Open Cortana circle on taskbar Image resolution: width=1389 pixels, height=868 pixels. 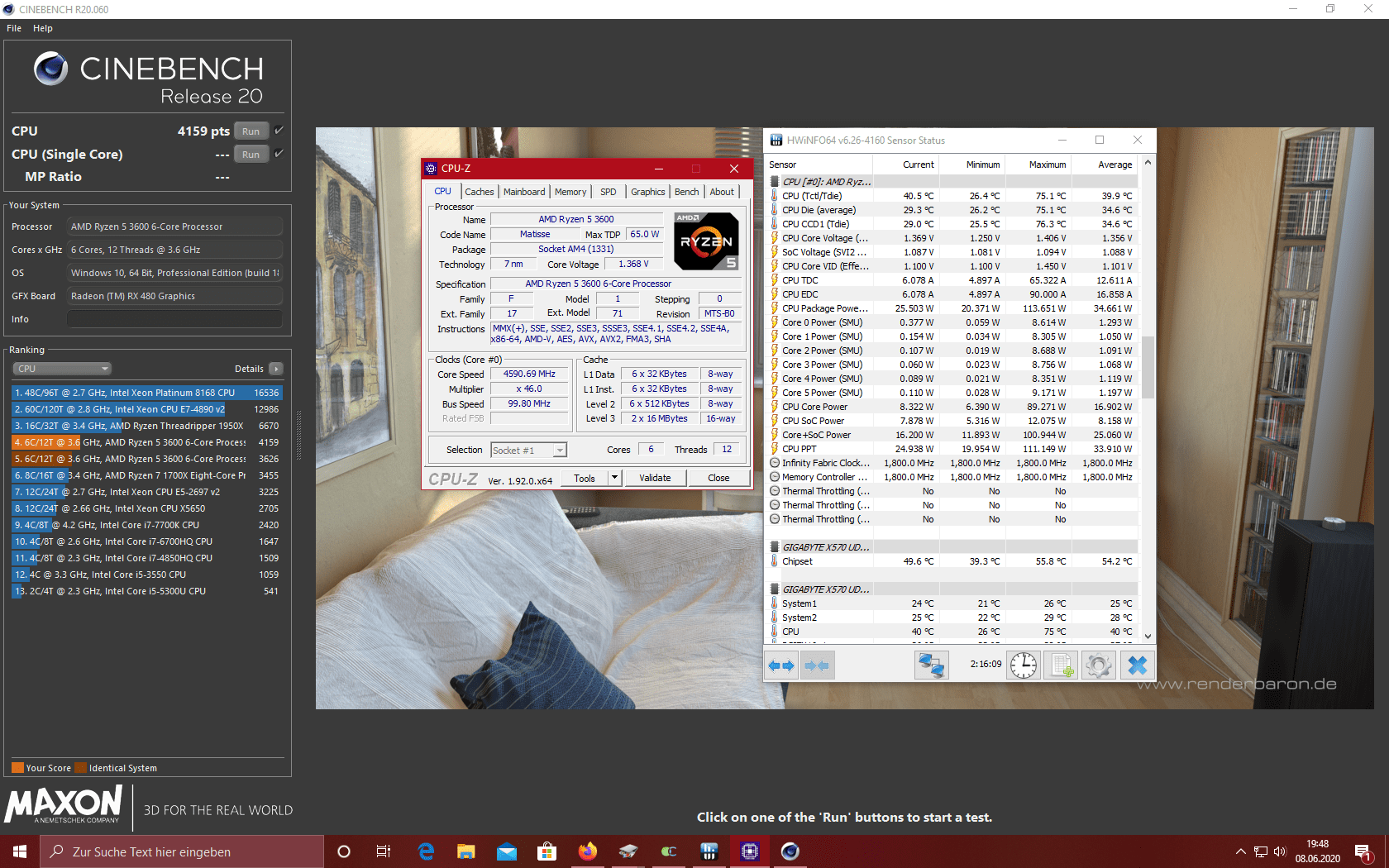point(344,851)
